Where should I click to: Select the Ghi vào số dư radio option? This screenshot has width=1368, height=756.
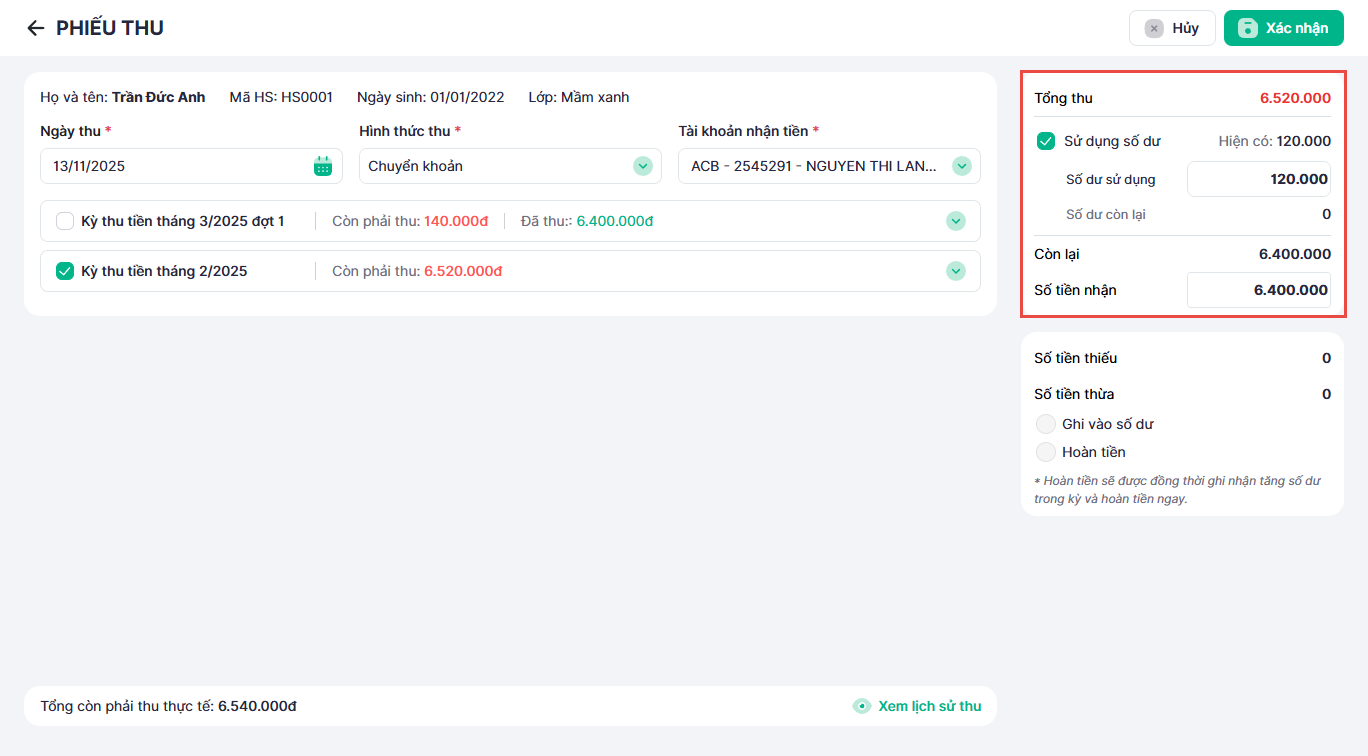pyautogui.click(x=1046, y=424)
